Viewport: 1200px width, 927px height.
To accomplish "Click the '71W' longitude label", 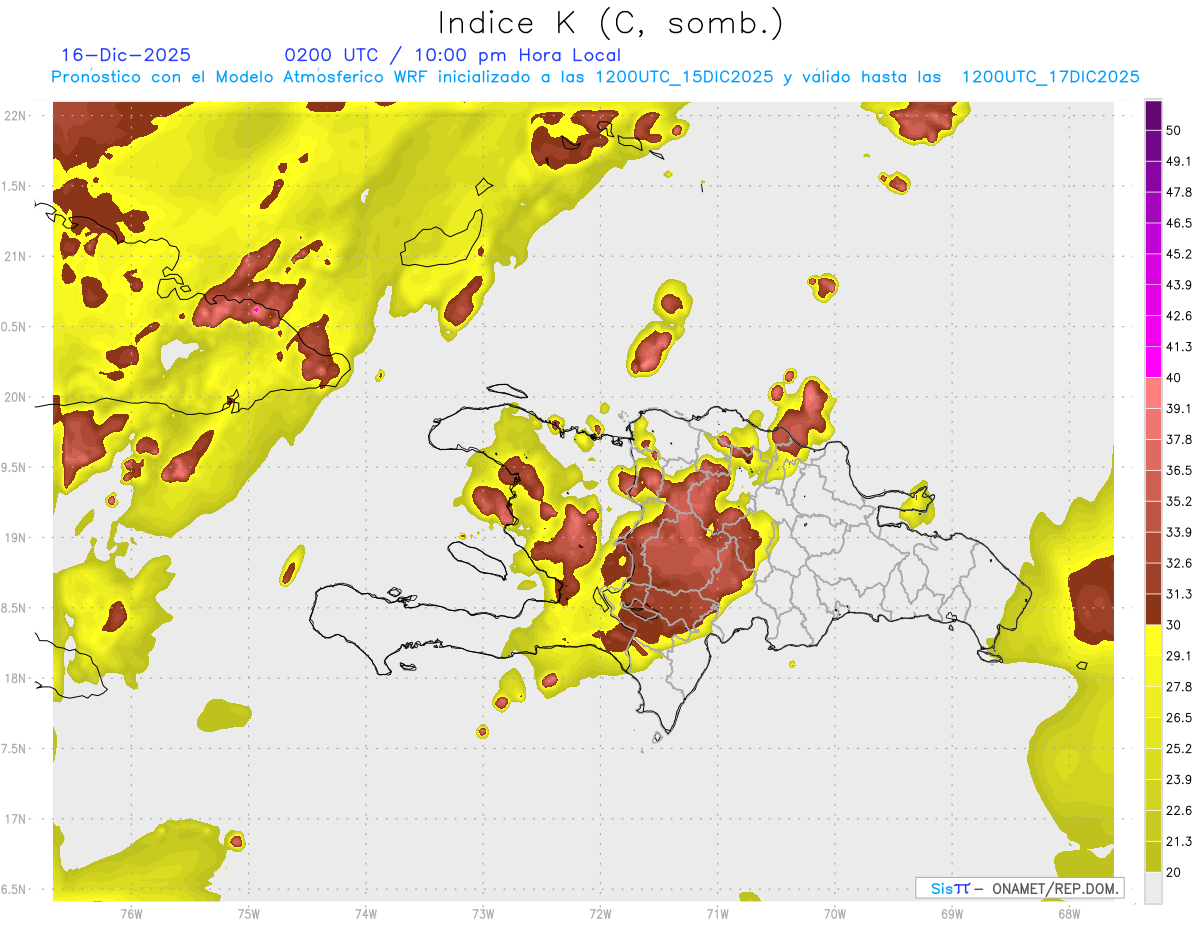I will [717, 914].
